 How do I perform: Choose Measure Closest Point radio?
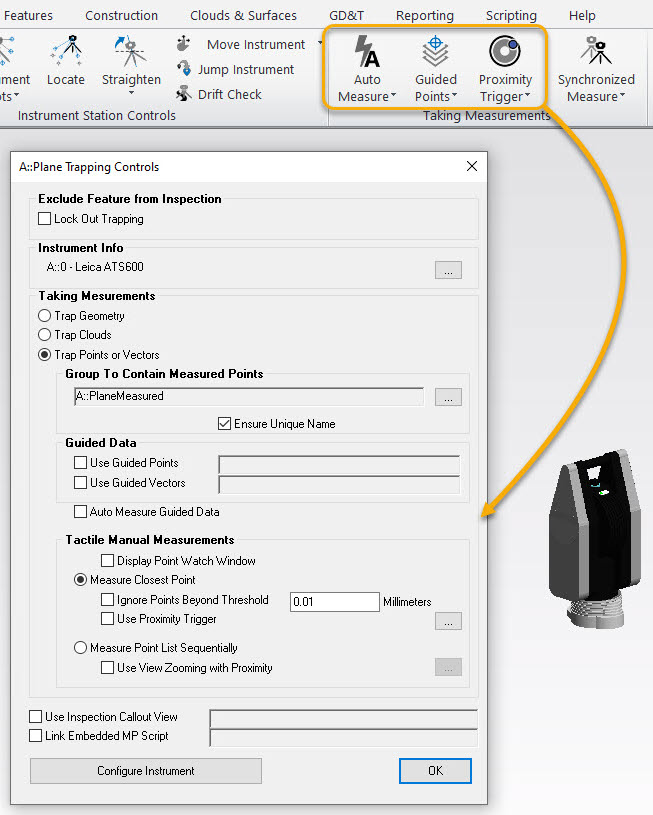pyautogui.click(x=81, y=580)
